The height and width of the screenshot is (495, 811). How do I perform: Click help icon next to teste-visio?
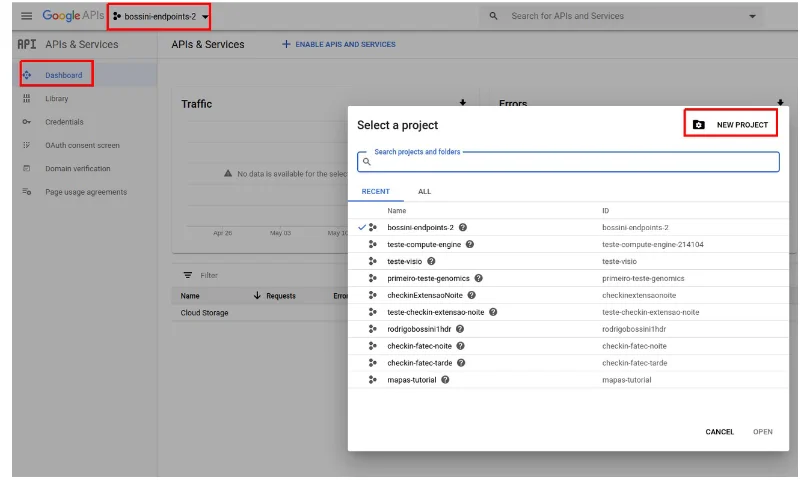431,261
